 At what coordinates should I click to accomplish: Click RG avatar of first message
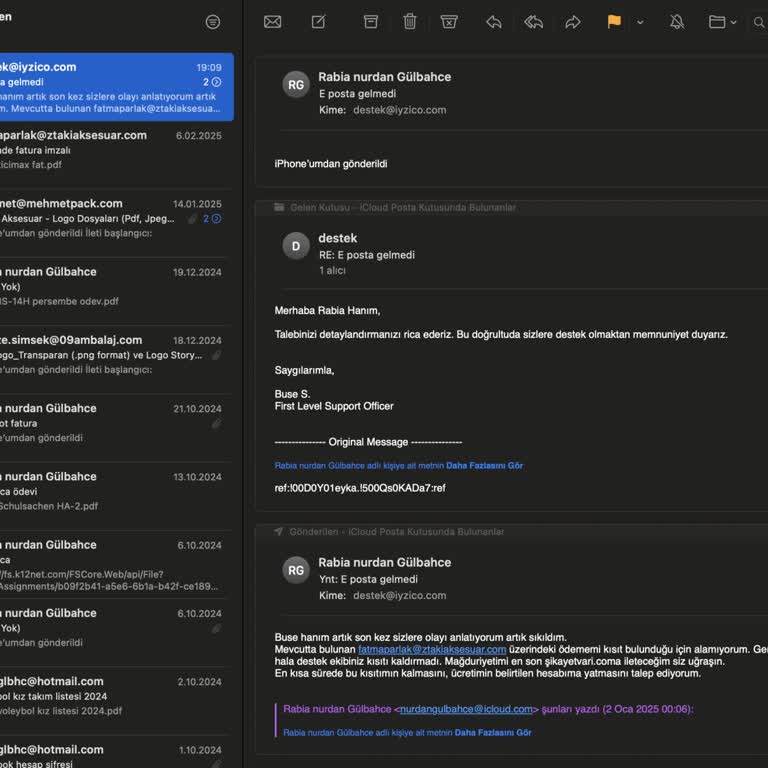[296, 85]
